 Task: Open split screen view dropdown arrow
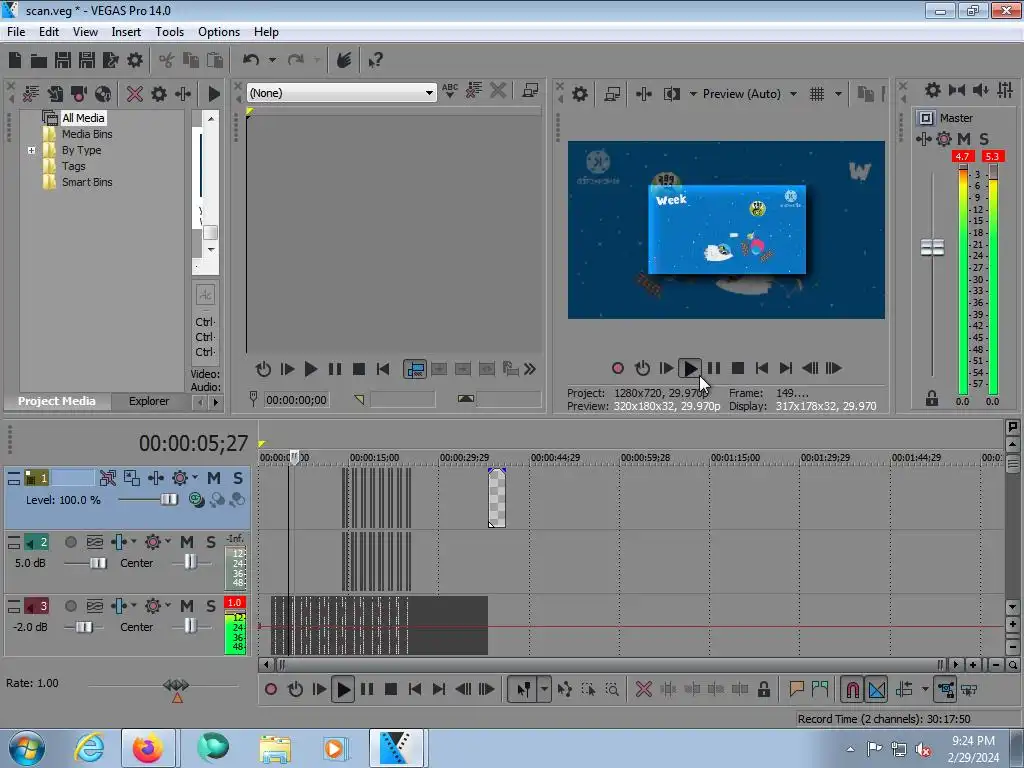(x=692, y=94)
